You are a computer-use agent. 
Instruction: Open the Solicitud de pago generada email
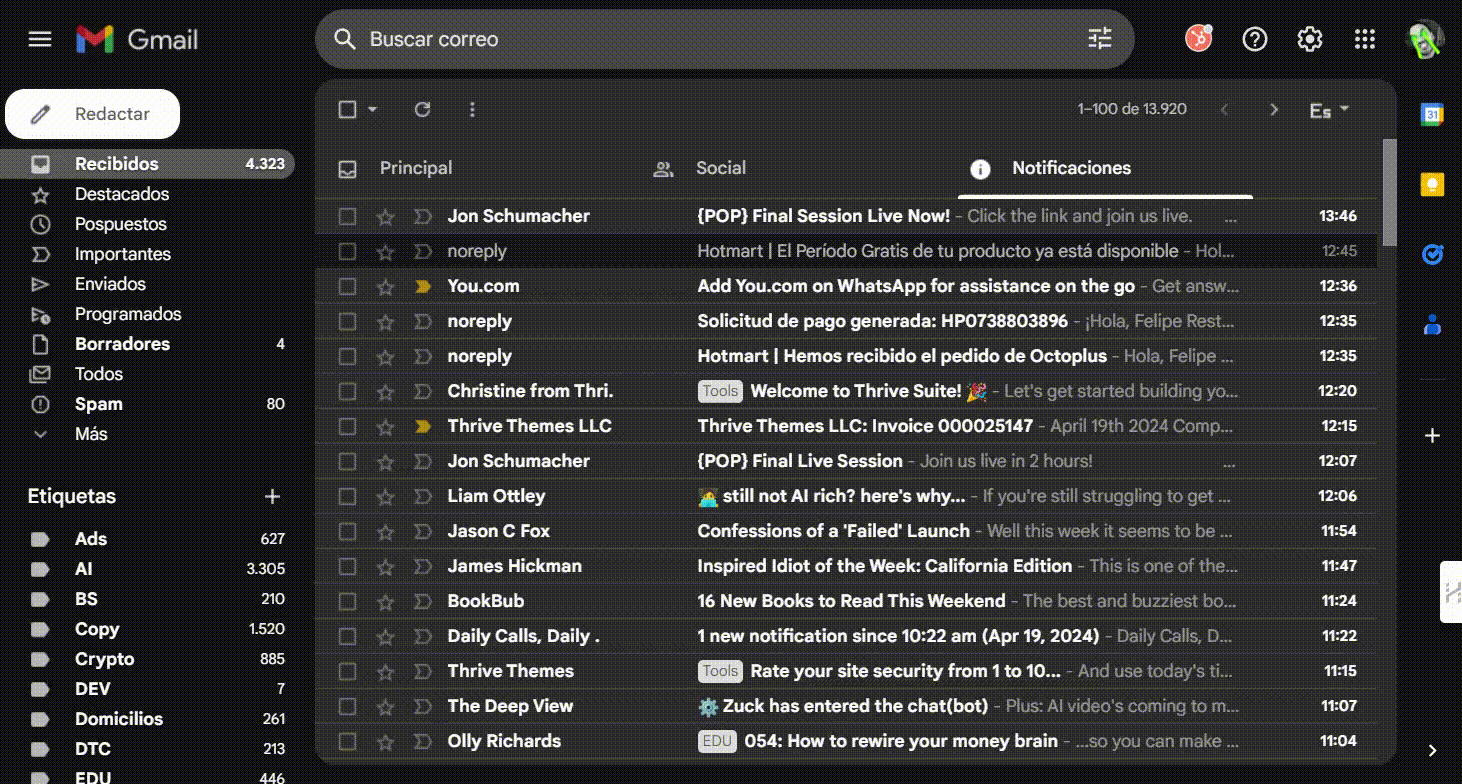(845, 321)
